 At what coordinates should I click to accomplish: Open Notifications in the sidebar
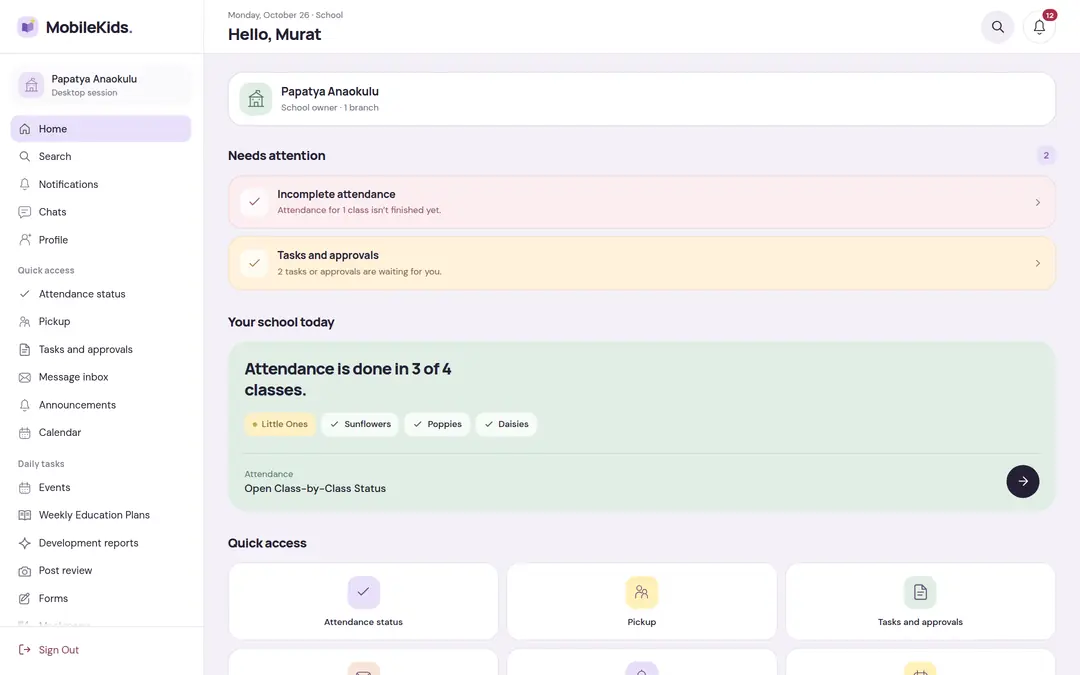[101, 184]
